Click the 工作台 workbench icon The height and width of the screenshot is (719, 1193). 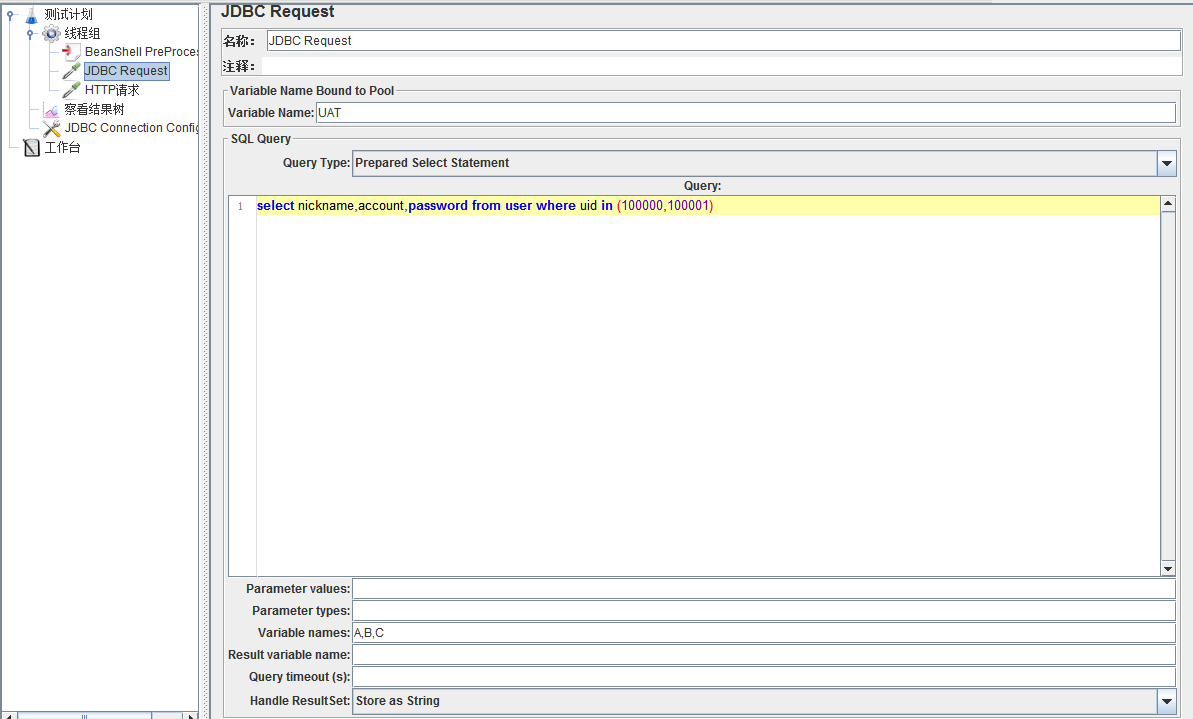(x=32, y=148)
